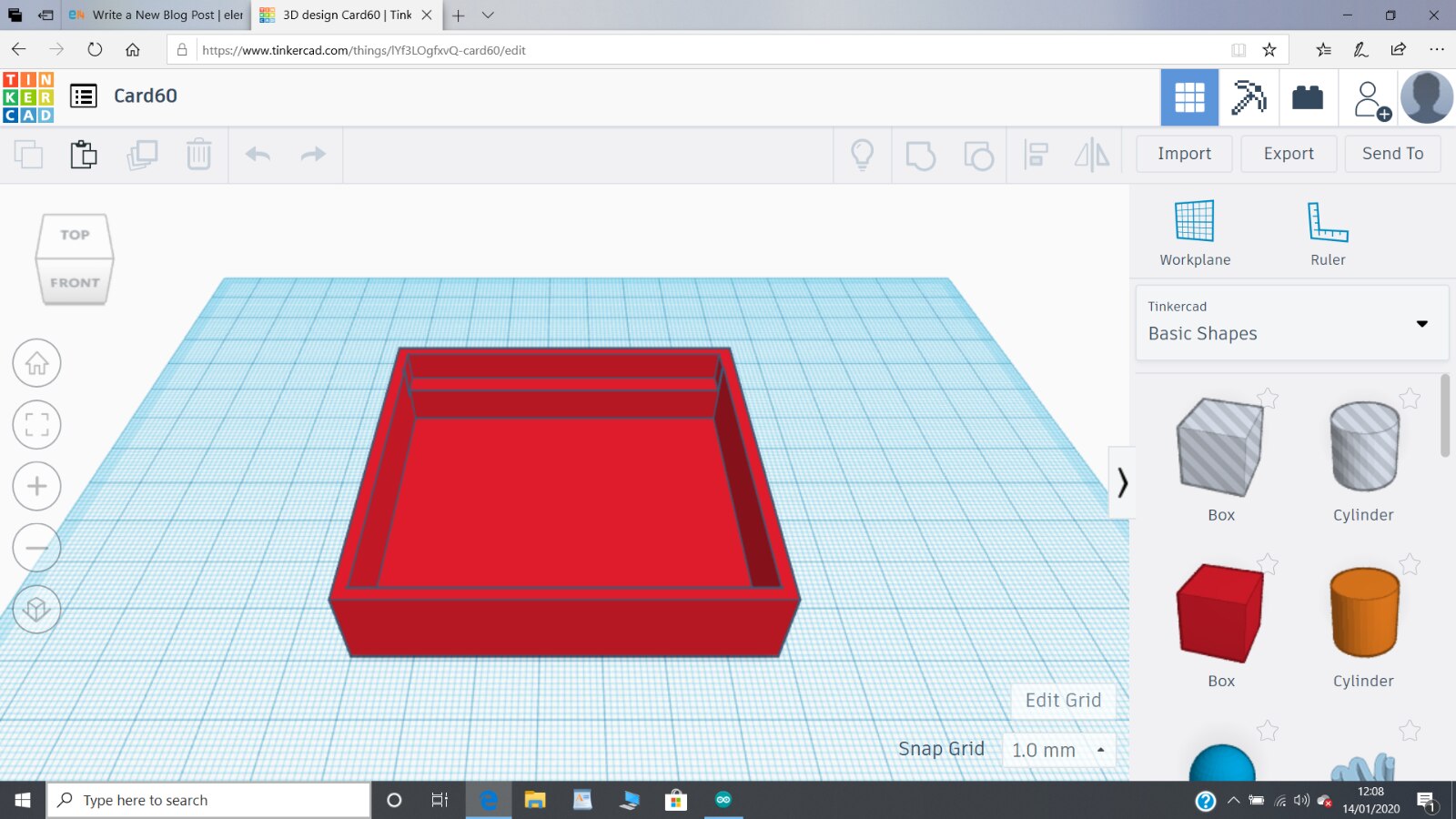Switch to Write a New Blog Post tab
The image size is (1456, 819).
coord(157,15)
